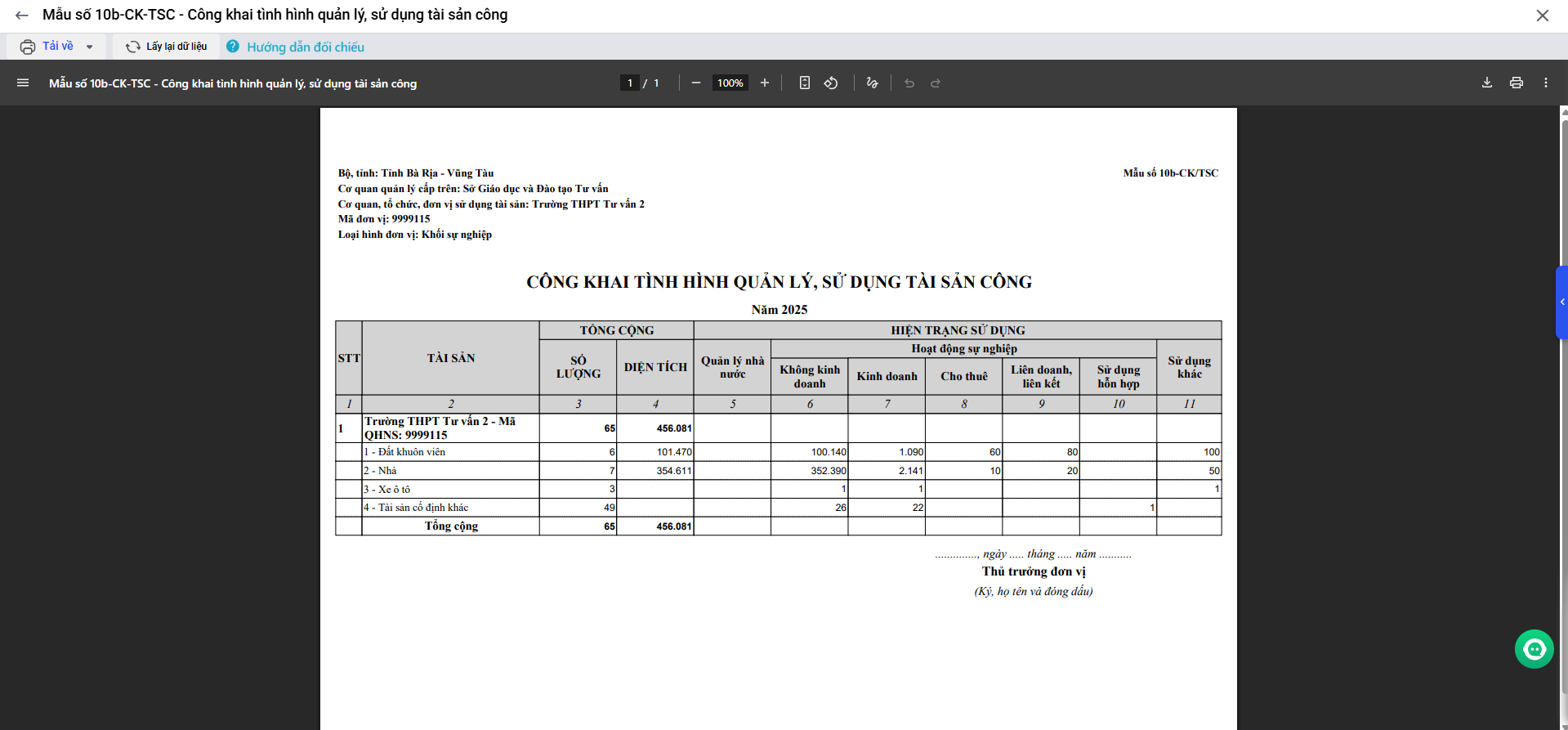This screenshot has width=1568, height=730.
Task: Click the Tải về download button
Action: (47, 47)
